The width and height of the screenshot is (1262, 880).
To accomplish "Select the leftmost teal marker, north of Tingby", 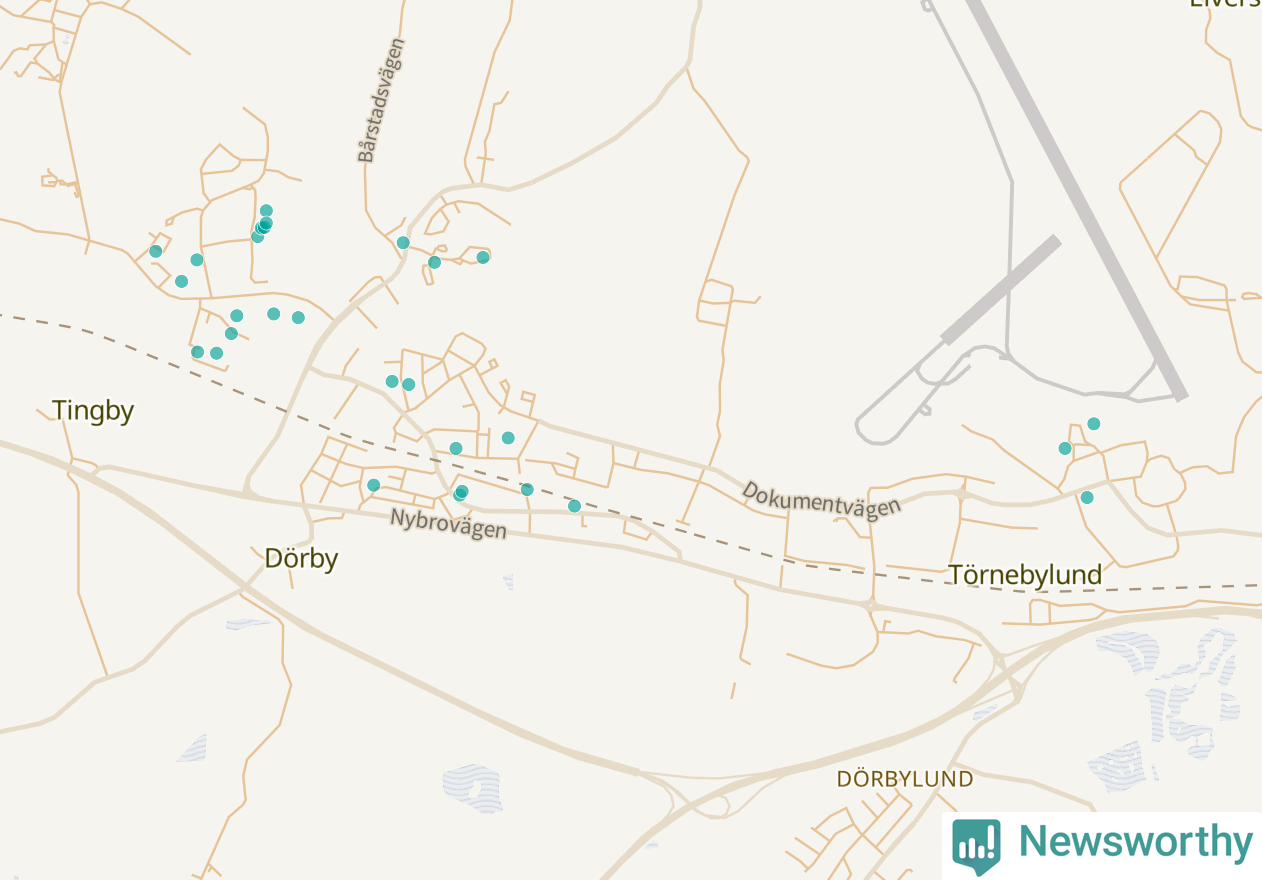I will [x=156, y=251].
